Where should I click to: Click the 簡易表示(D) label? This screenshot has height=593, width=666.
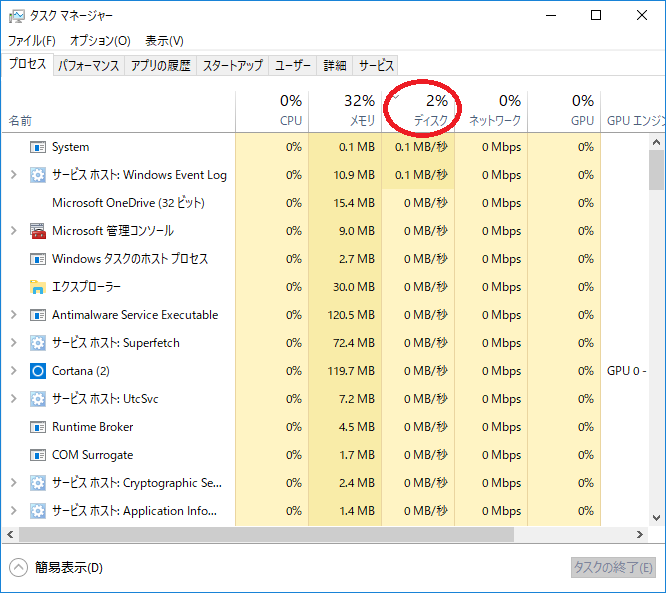pyautogui.click(x=69, y=568)
